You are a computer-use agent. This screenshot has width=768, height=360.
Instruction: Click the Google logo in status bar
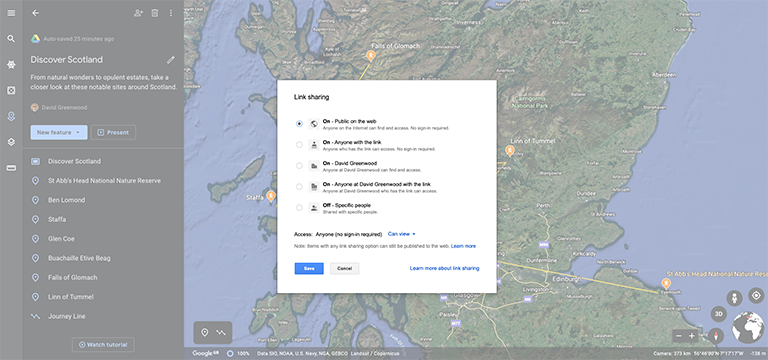206,353
